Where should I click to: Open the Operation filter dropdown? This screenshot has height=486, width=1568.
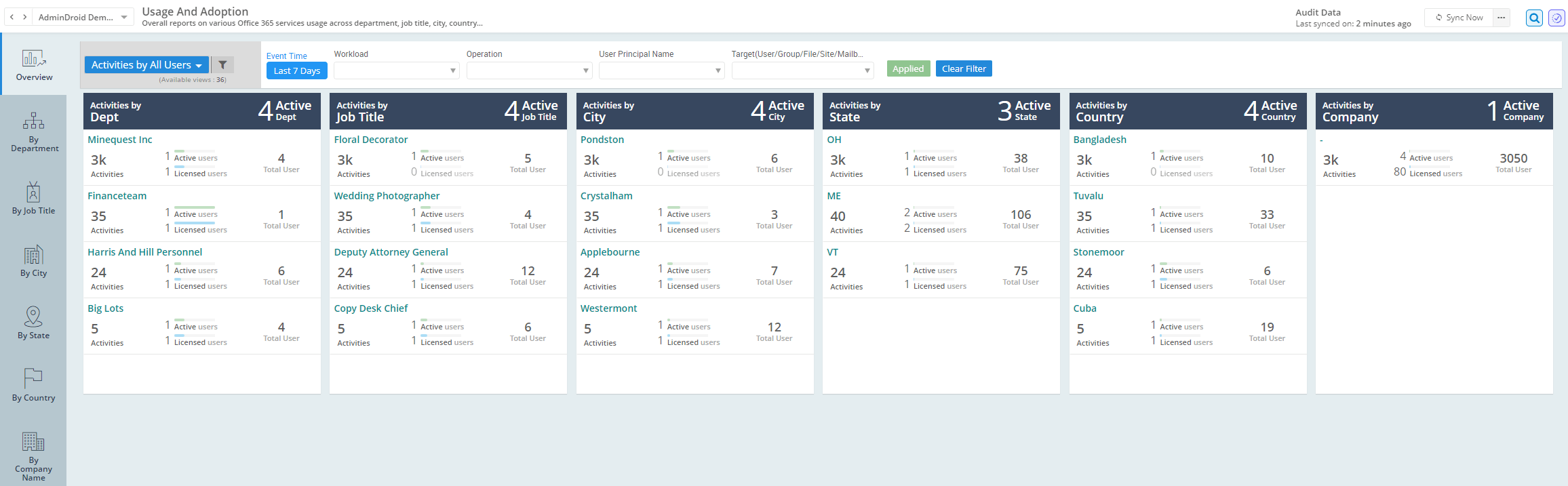point(529,70)
